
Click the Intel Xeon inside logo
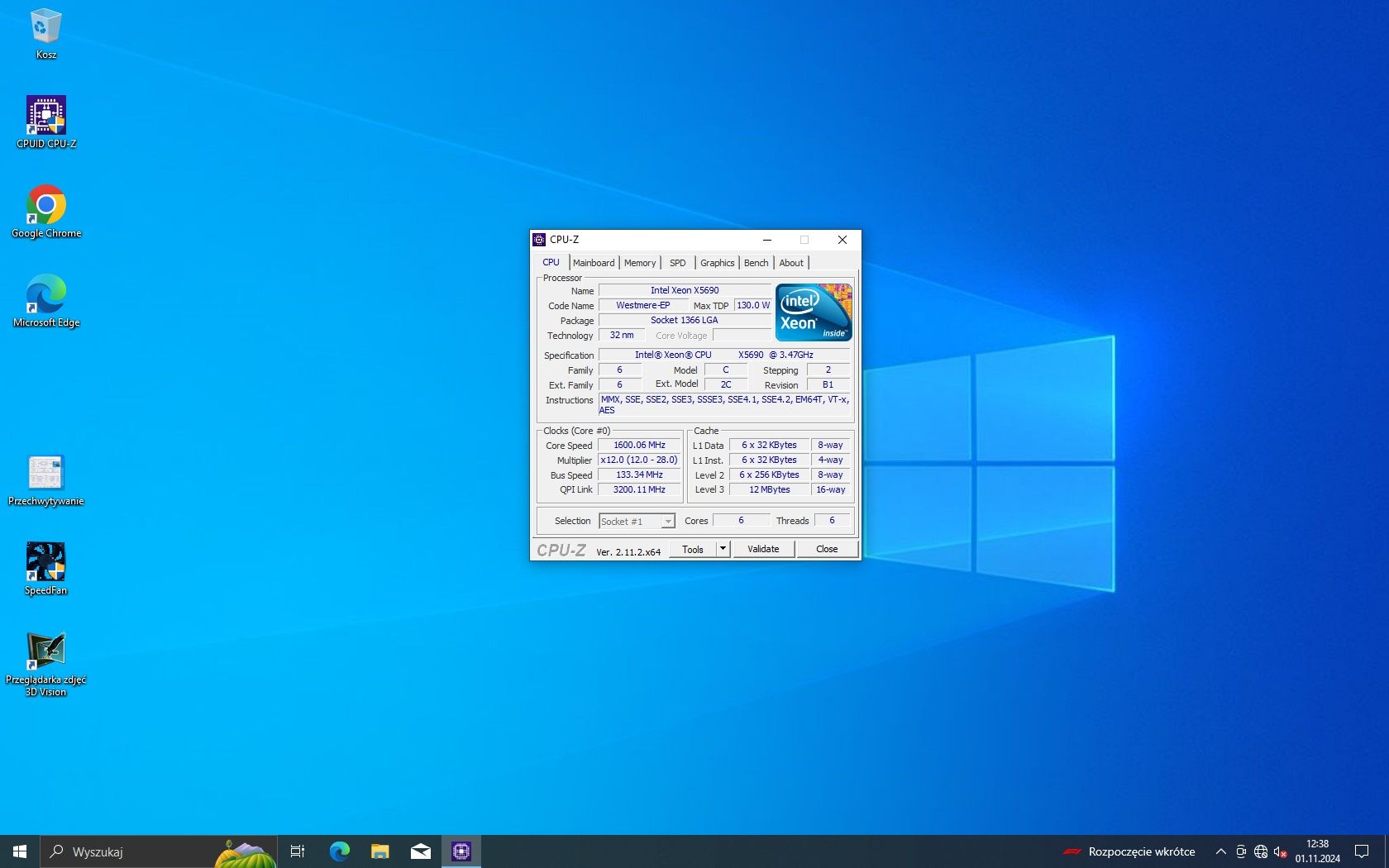click(x=814, y=312)
